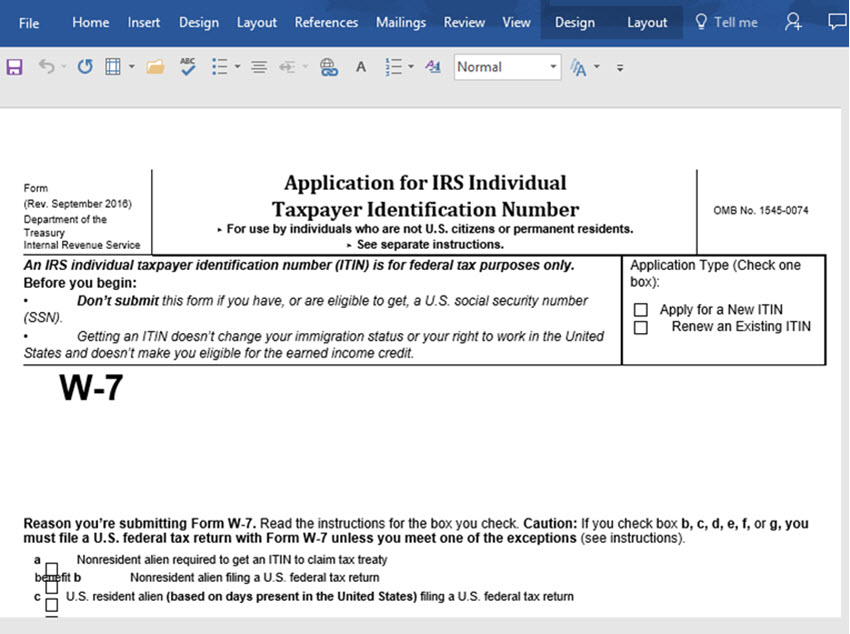Click the Save icon
Screen dimensions: 850x634
pyautogui.click(x=14, y=67)
